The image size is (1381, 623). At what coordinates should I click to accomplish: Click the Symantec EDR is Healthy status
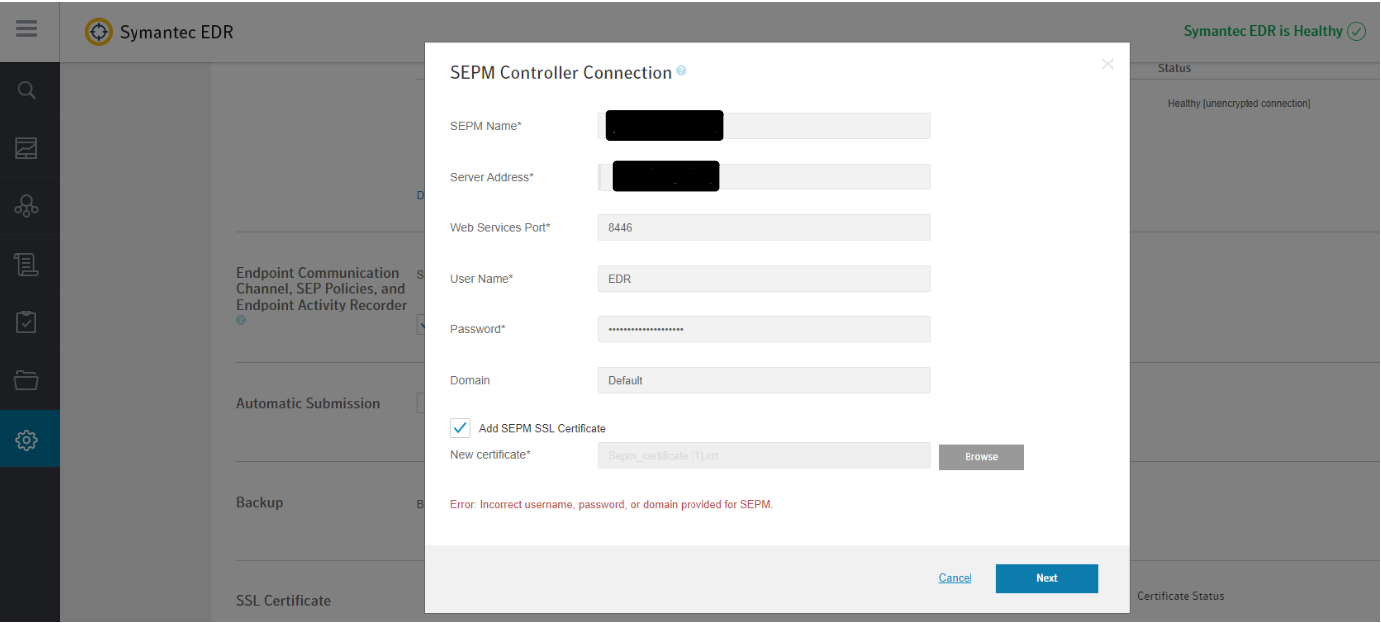click(1263, 31)
